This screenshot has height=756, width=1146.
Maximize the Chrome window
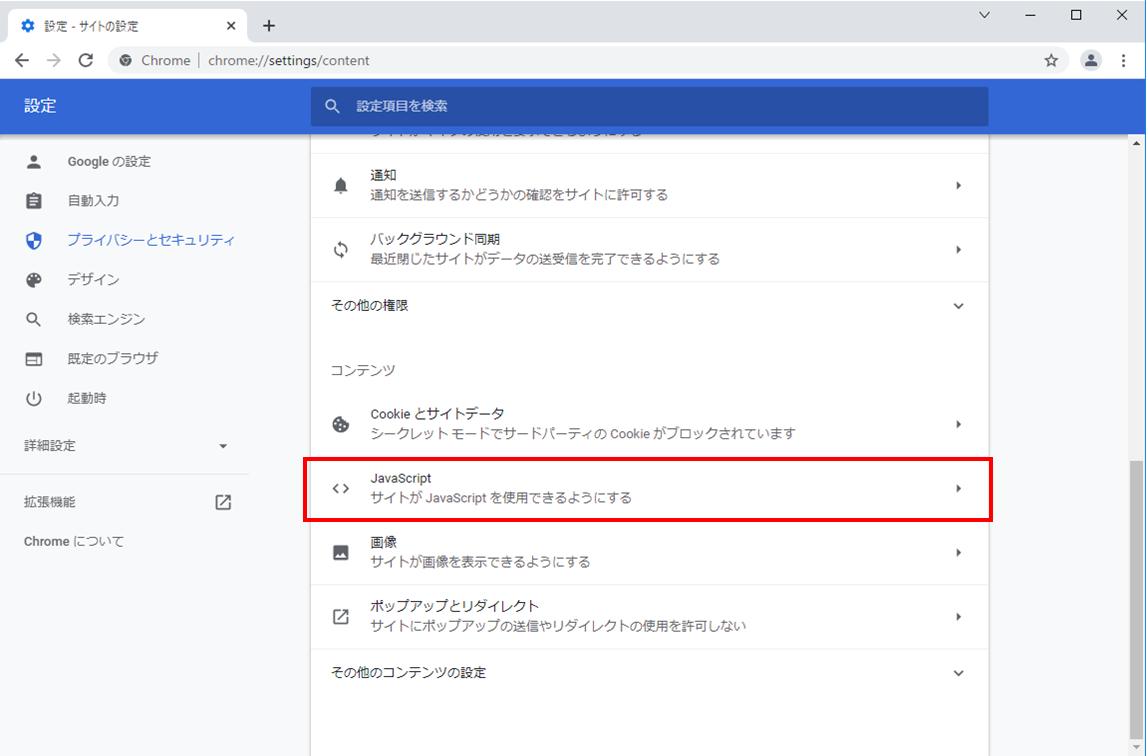click(1076, 15)
